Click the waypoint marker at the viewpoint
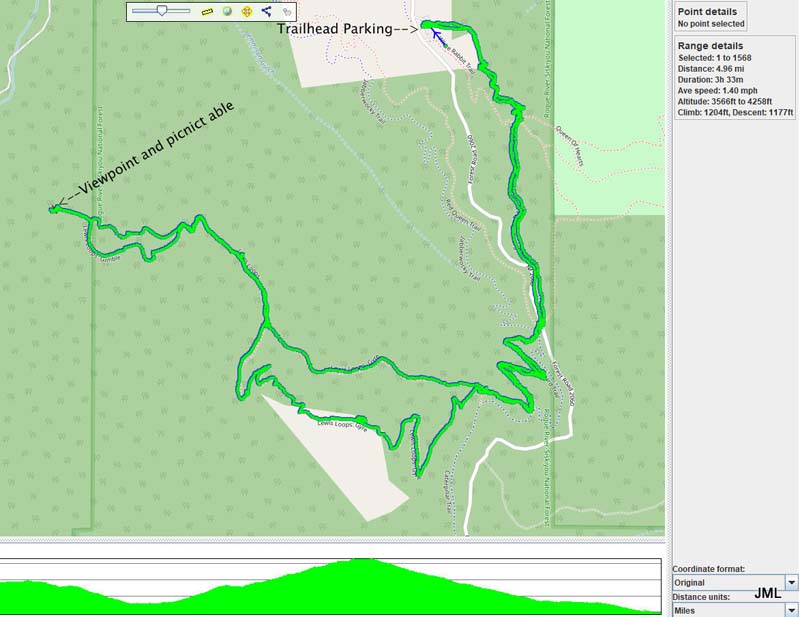 pos(52,208)
